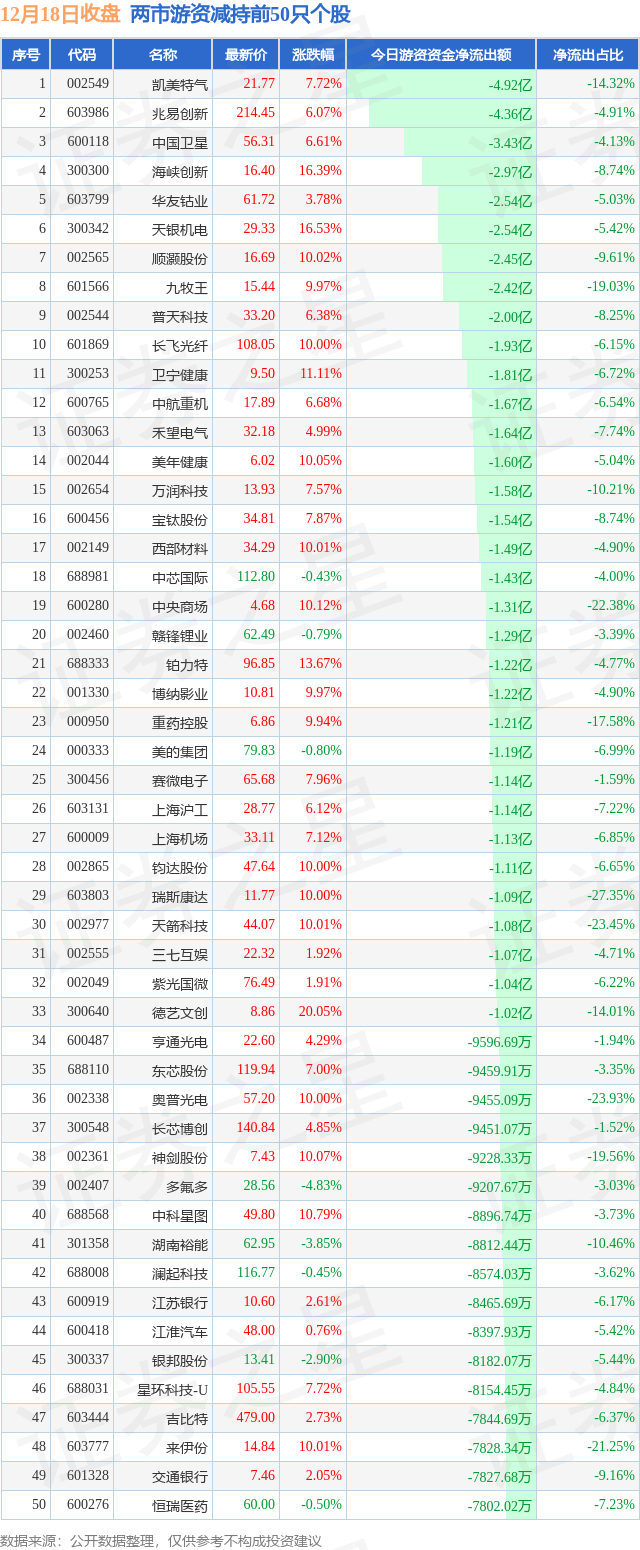640x1550 pixels.
Task: Click the 净流出占比 column header
Action: coord(588,55)
